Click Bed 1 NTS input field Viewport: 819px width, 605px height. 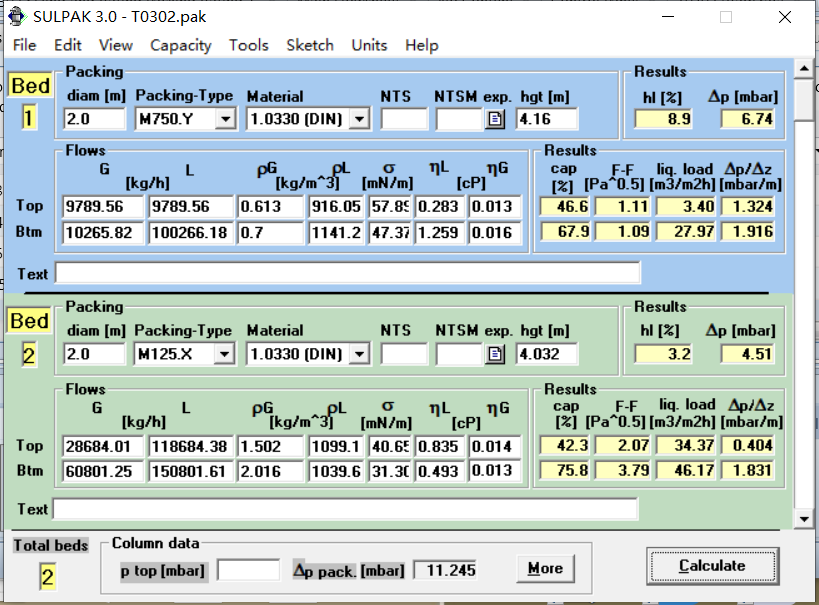point(404,119)
